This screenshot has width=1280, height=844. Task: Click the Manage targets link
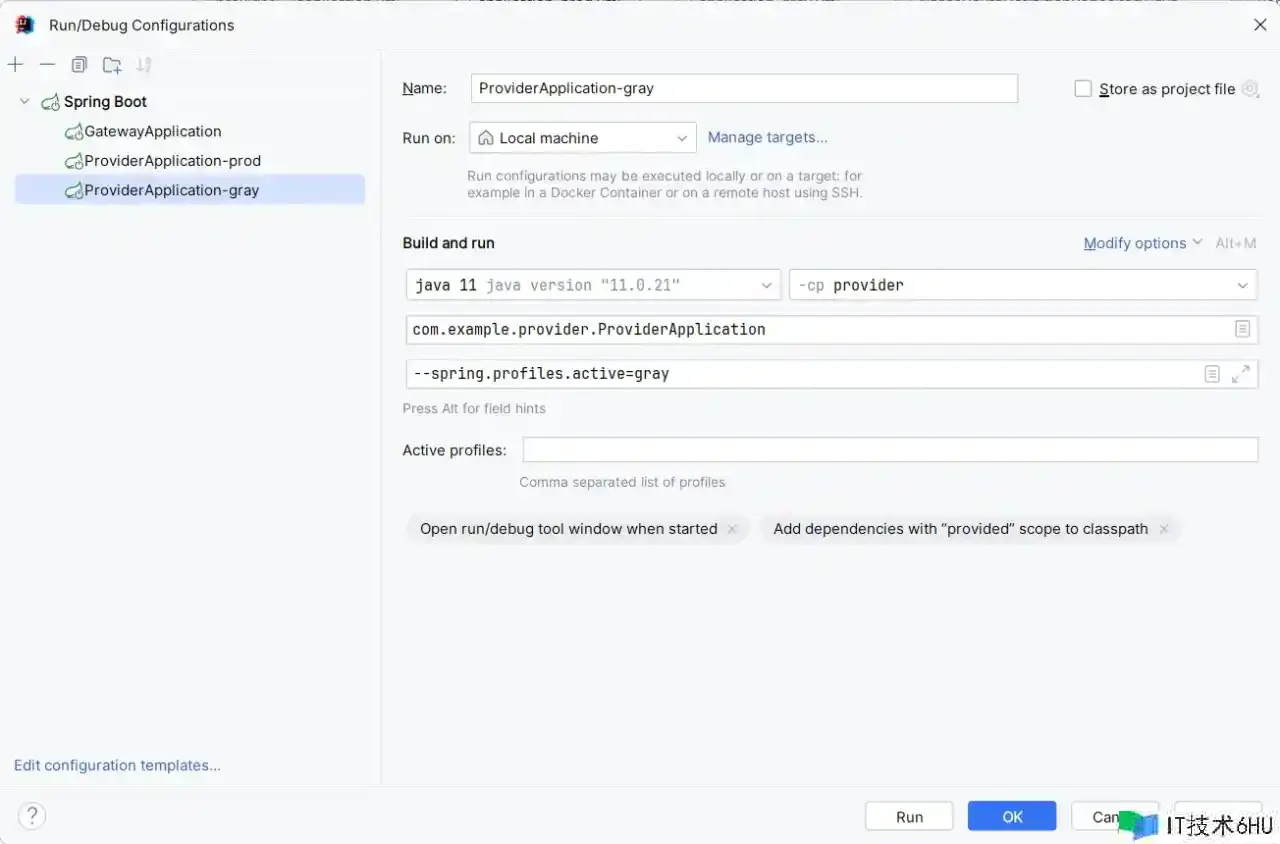[767, 137]
